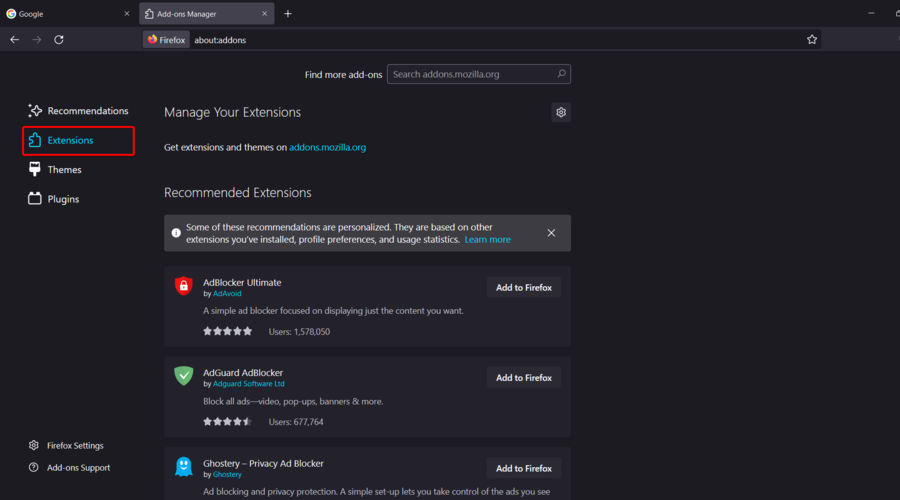The height and width of the screenshot is (500, 900).
Task: Open the Adguard Software Ltd author link
Action: 249,383
